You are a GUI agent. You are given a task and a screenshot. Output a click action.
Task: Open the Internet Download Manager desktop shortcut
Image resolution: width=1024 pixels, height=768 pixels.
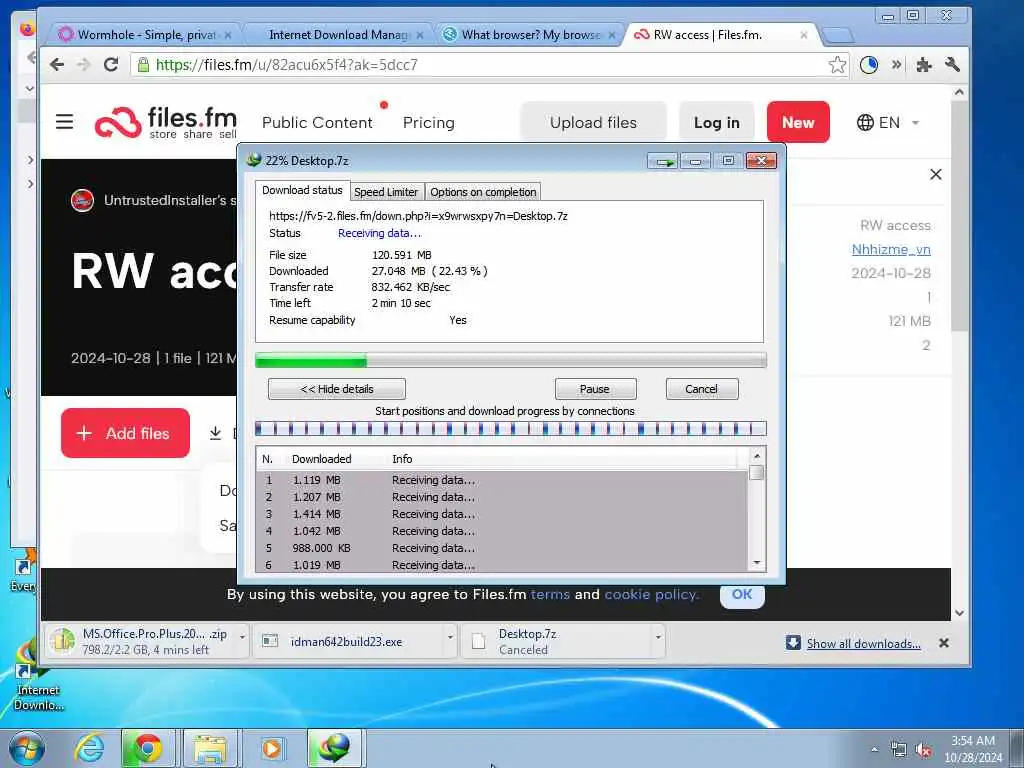coord(37,677)
